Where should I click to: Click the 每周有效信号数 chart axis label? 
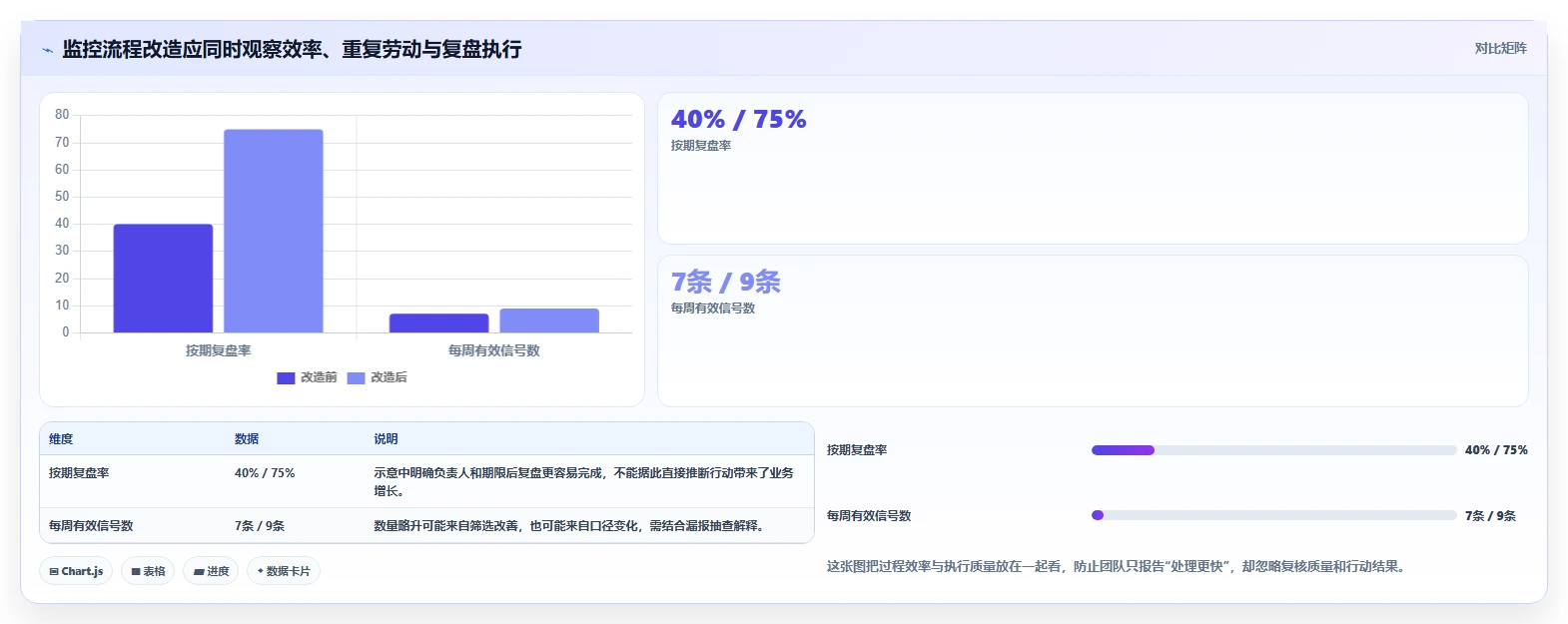(493, 350)
